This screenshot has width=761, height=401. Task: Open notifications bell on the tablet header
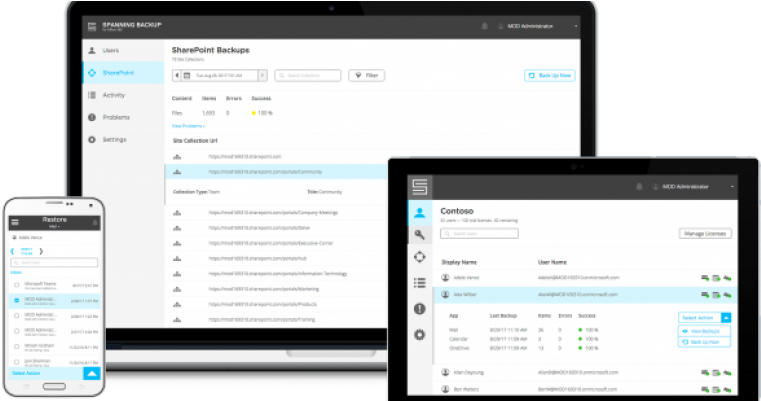coord(639,187)
